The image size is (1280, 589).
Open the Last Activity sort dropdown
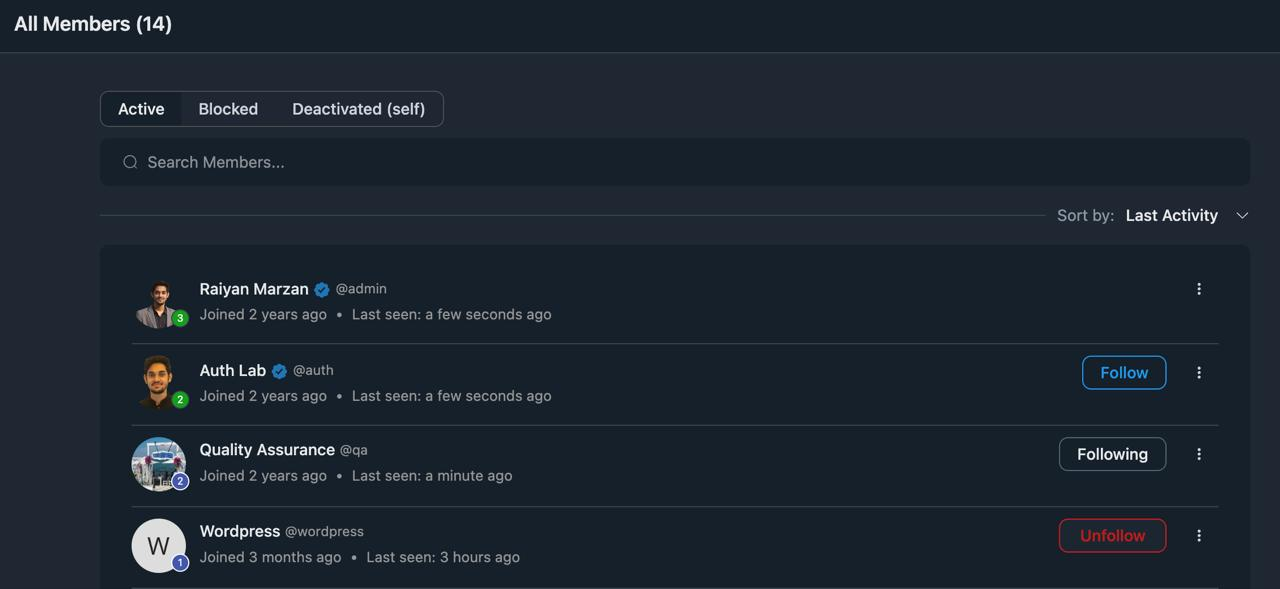point(1171,215)
